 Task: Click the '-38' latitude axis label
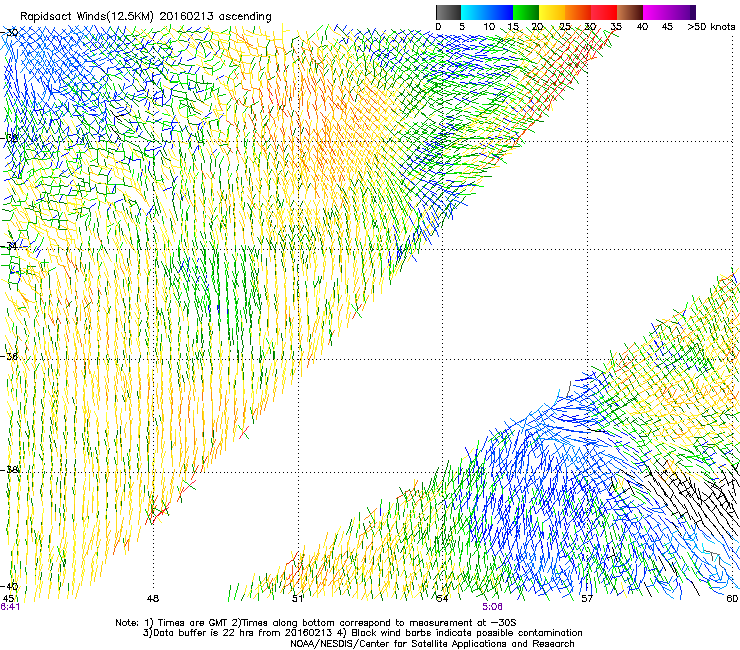(x=10, y=470)
